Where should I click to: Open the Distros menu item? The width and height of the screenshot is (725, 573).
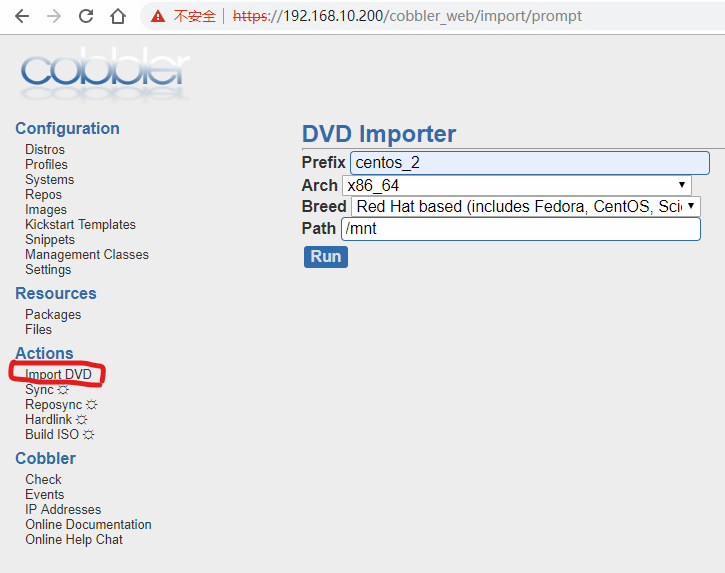(45, 149)
